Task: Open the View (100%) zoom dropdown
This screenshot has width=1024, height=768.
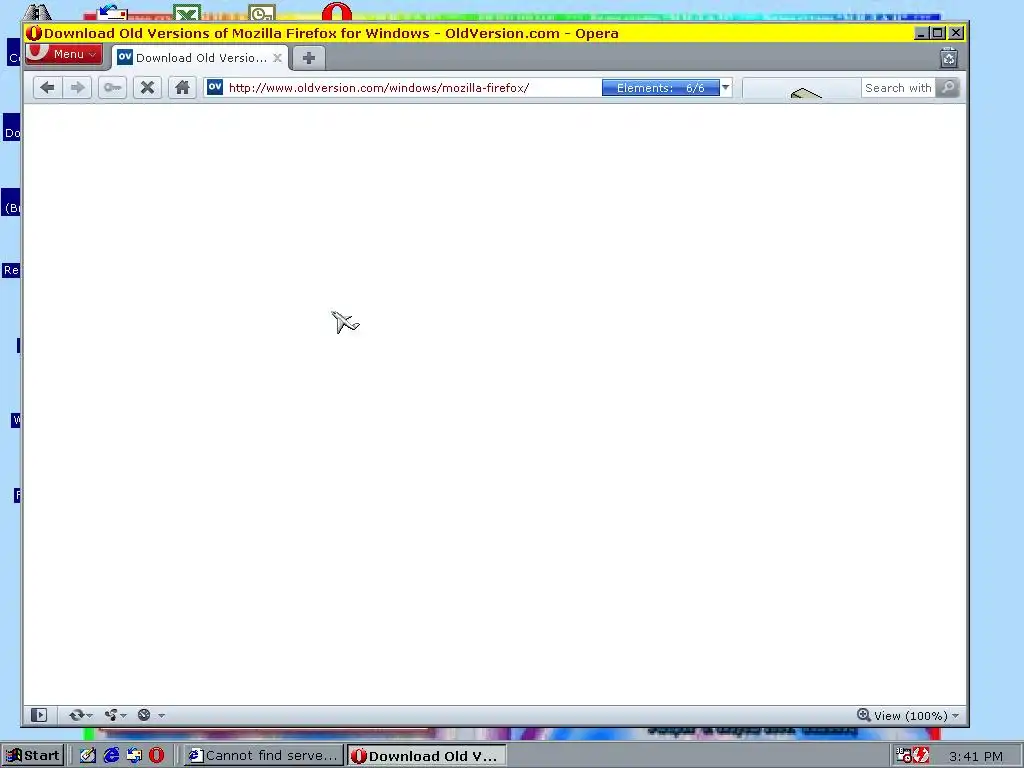Action: [916, 716]
